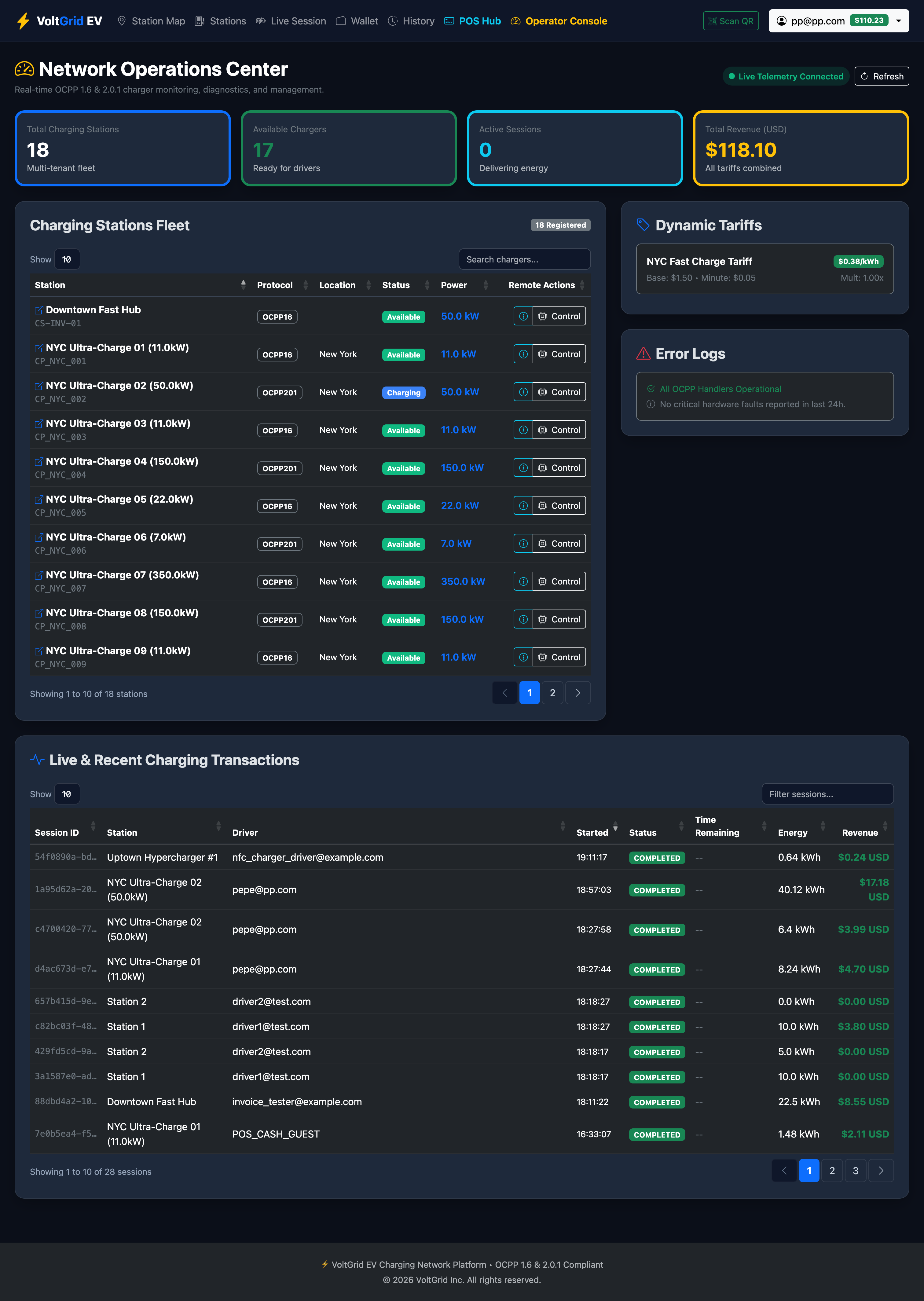Open info for NYC Ultra-Charge 01 charger
Image resolution: width=924 pixels, height=1301 pixels.
pyautogui.click(x=523, y=354)
